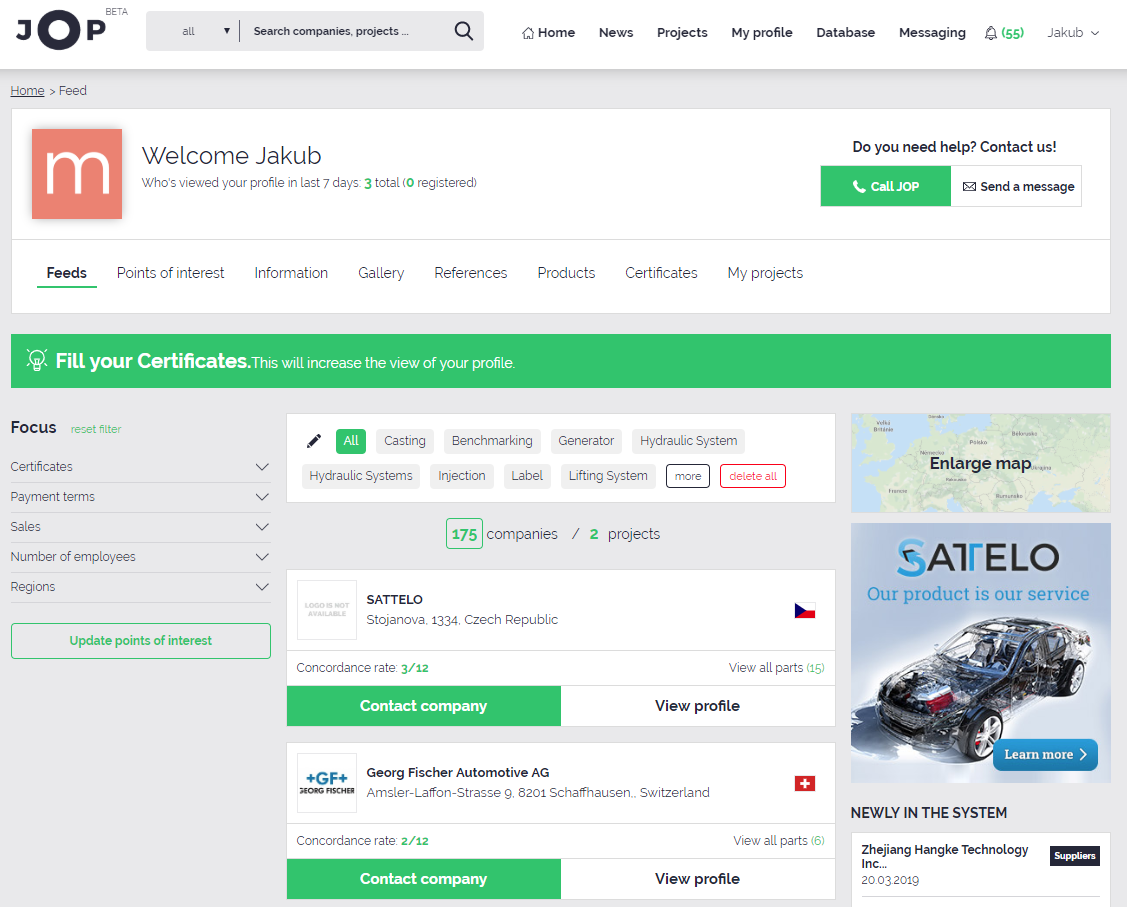Click the orange profile avatar
The width and height of the screenshot is (1127, 907).
click(77, 174)
